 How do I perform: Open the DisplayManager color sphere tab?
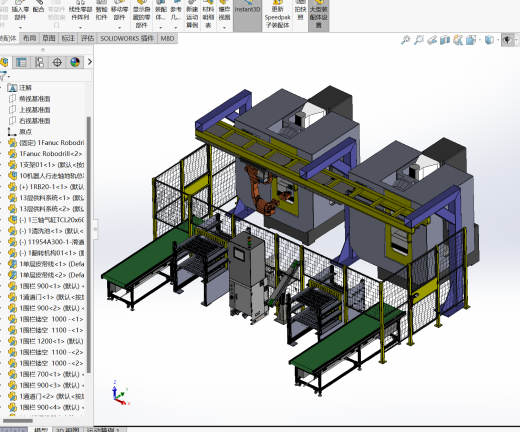tap(75, 62)
